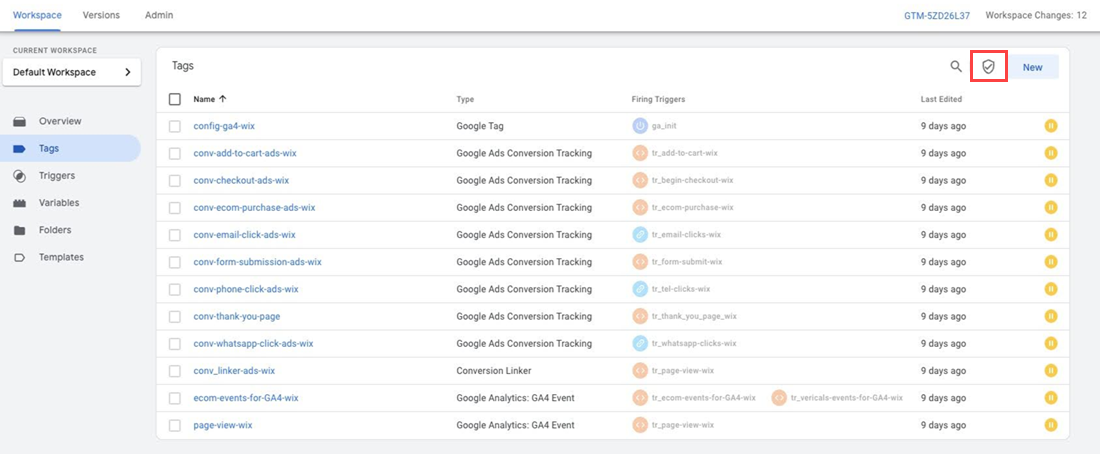Viewport: 1100px width, 454px height.
Task: Open Variables in the sidebar
Action: [59, 203]
